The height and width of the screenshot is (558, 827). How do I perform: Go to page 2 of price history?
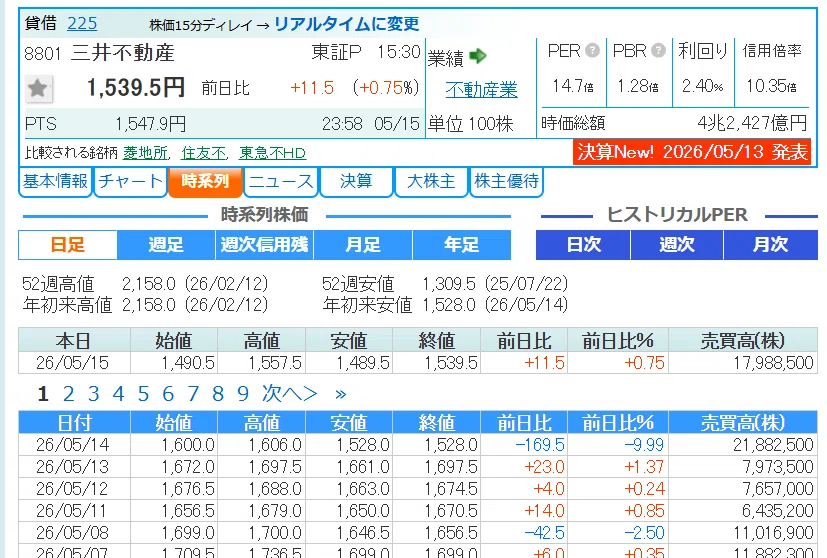pos(69,394)
